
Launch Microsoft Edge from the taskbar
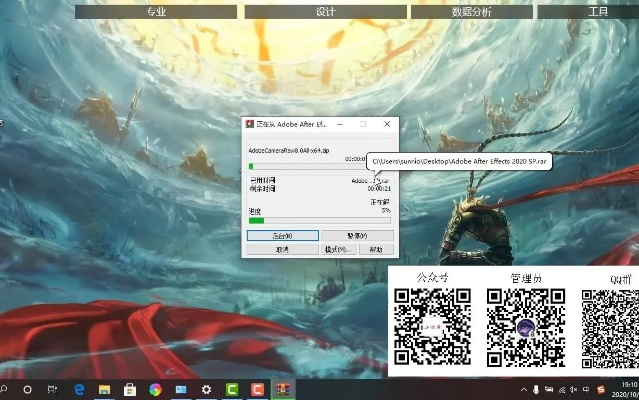[x=79, y=390]
